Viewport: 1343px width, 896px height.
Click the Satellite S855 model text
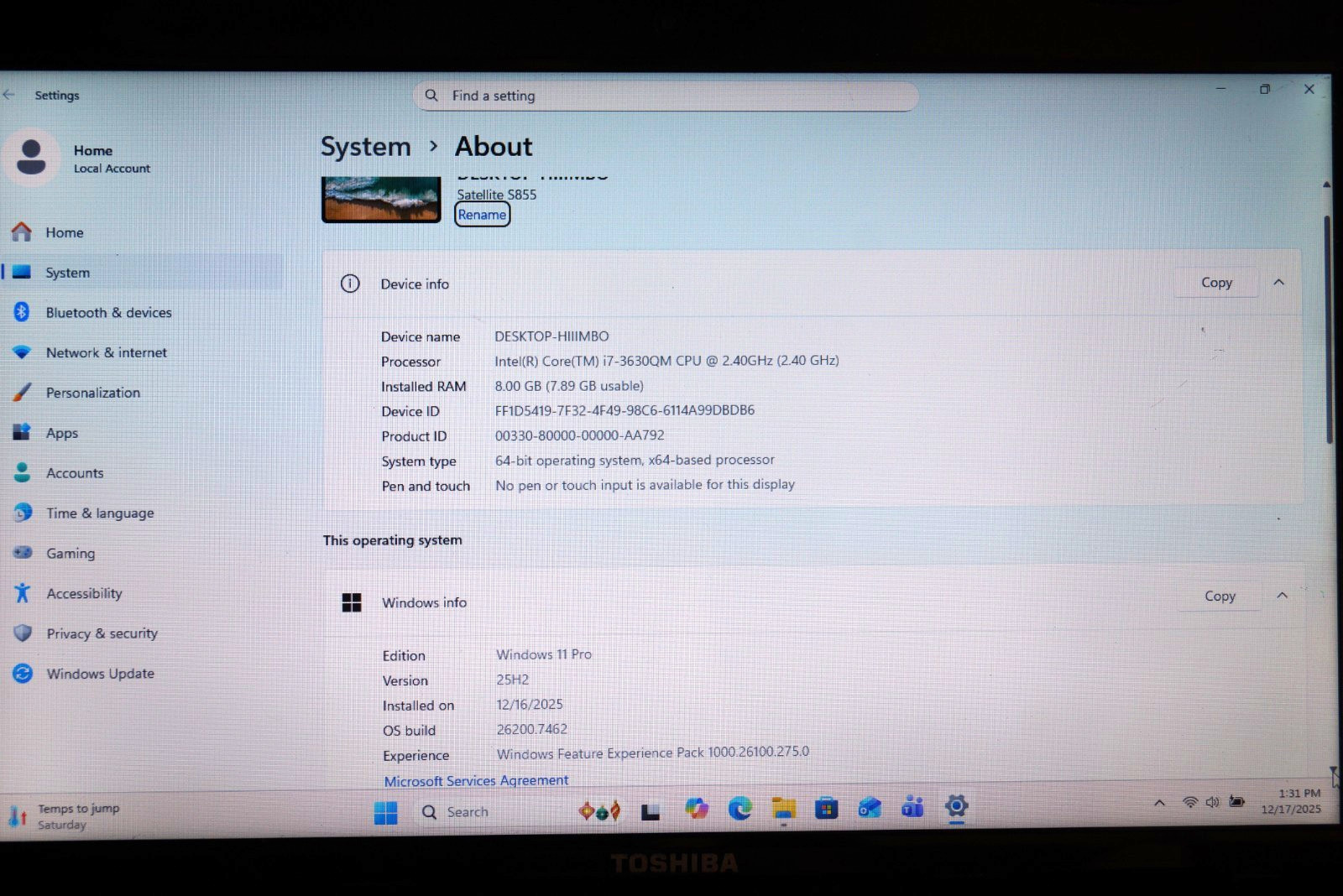(497, 195)
